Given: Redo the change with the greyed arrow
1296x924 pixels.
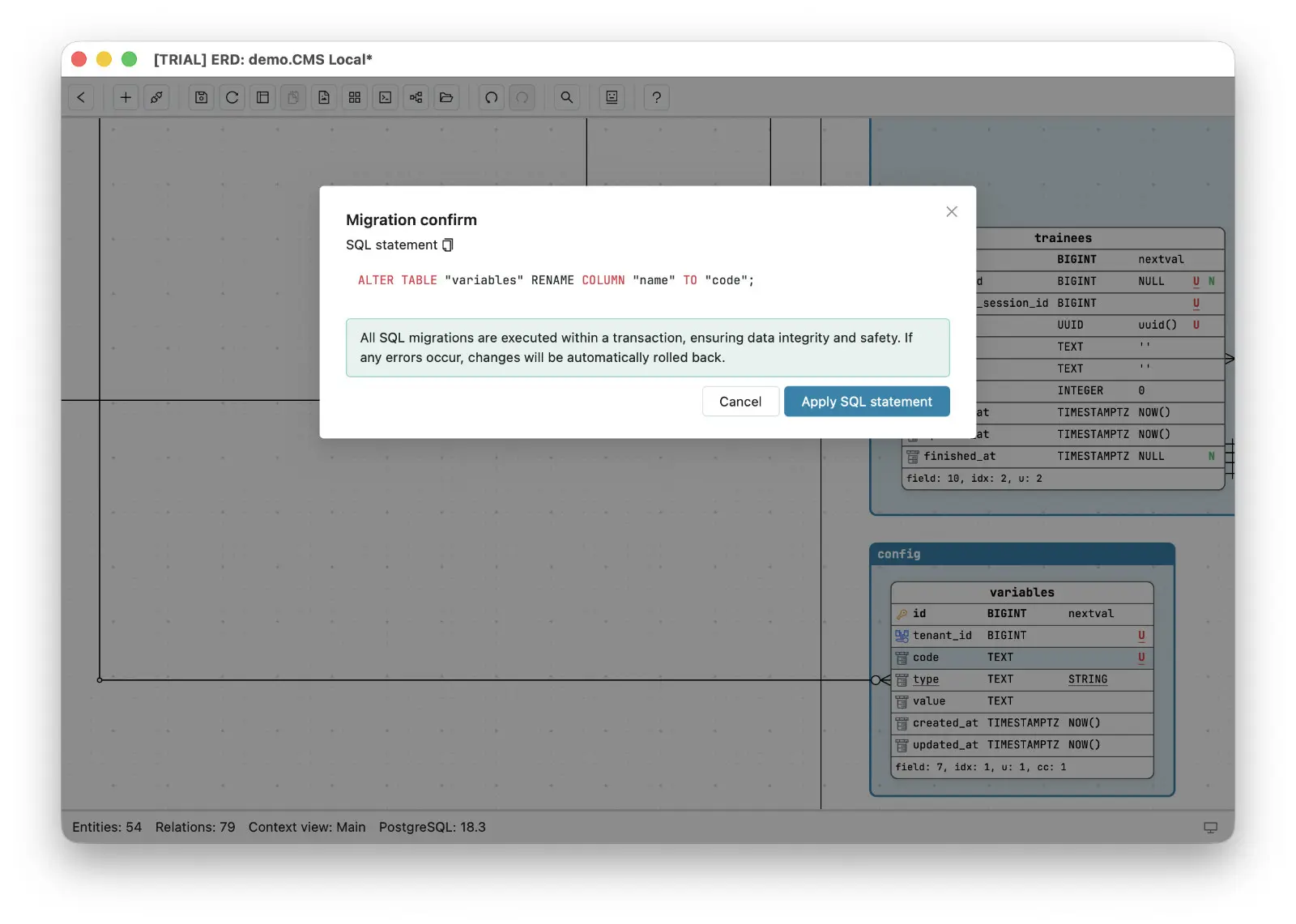Looking at the screenshot, I should [522, 97].
